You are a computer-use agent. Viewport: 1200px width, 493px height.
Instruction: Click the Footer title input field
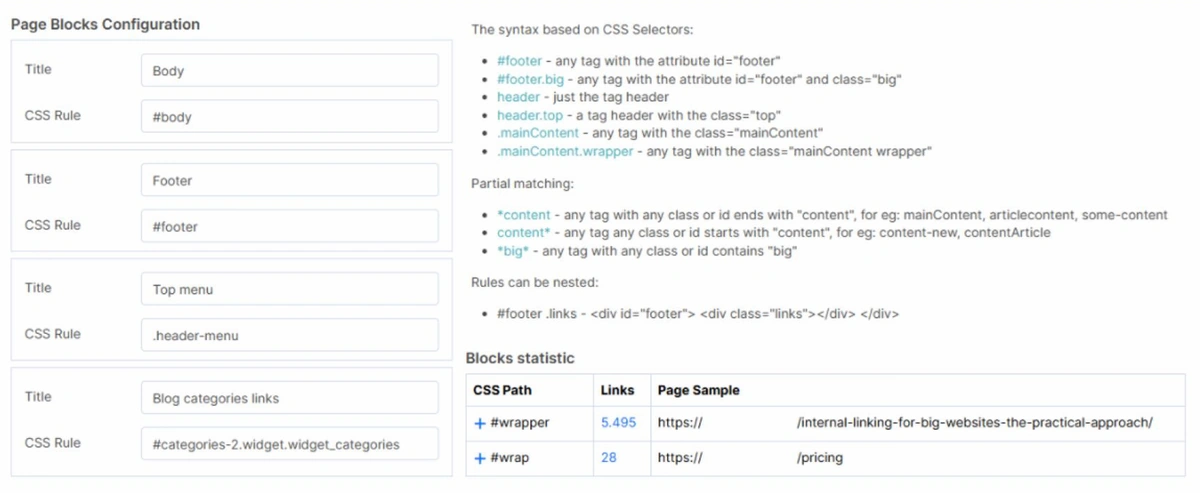coord(289,181)
